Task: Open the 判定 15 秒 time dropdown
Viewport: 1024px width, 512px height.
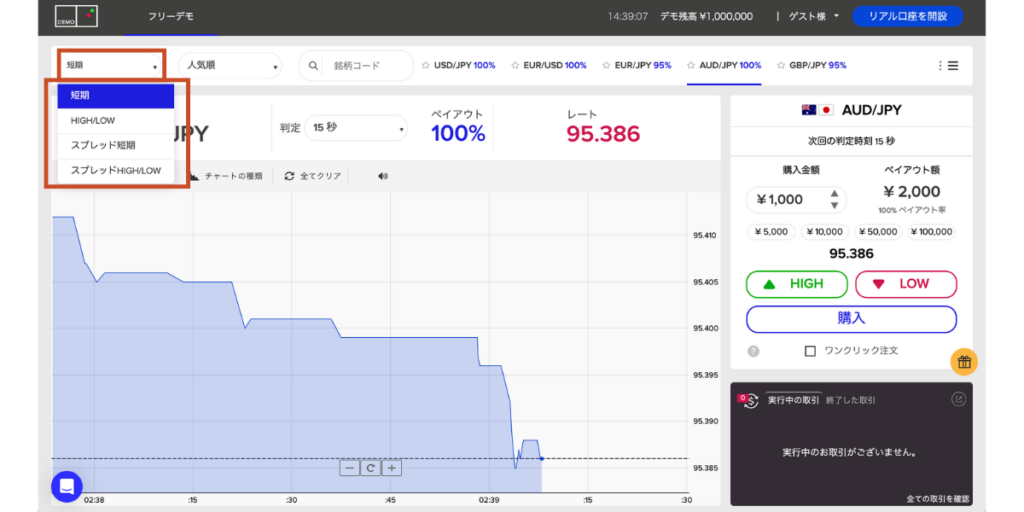Action: [x=357, y=128]
